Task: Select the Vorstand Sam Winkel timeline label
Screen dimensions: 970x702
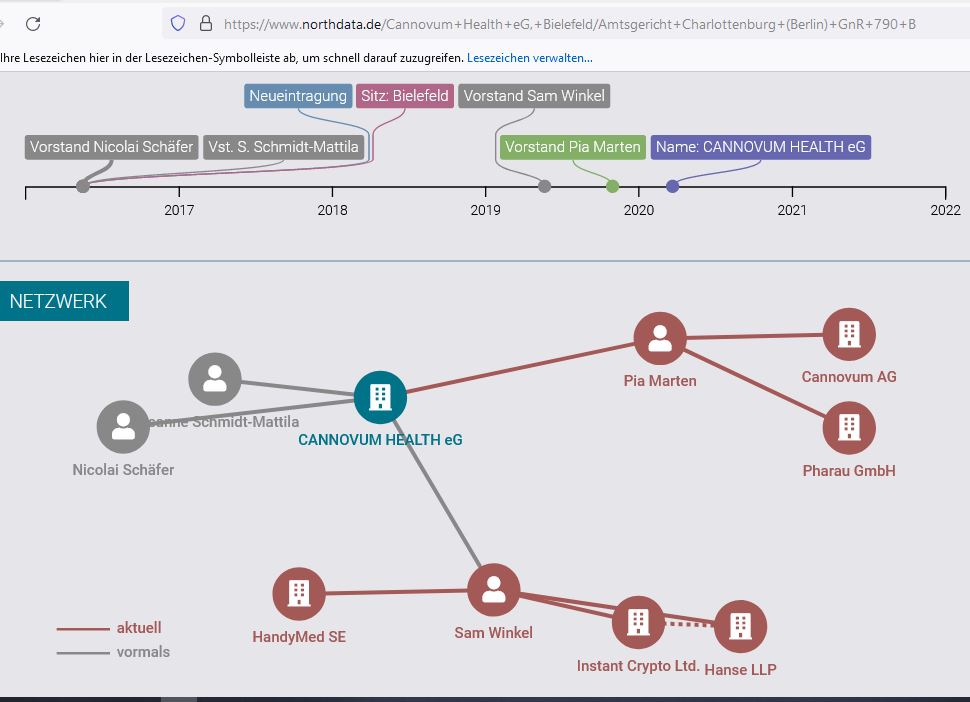Action: [534, 96]
